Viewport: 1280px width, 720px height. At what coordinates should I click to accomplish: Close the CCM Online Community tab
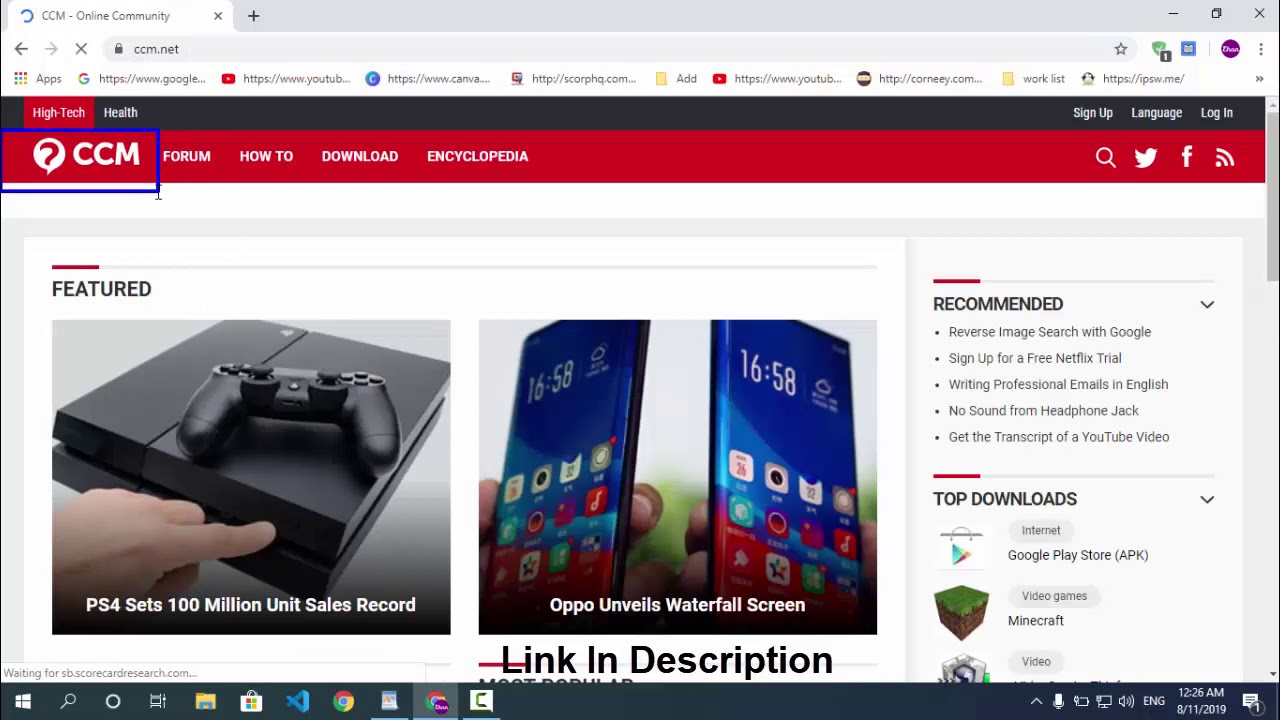point(218,16)
